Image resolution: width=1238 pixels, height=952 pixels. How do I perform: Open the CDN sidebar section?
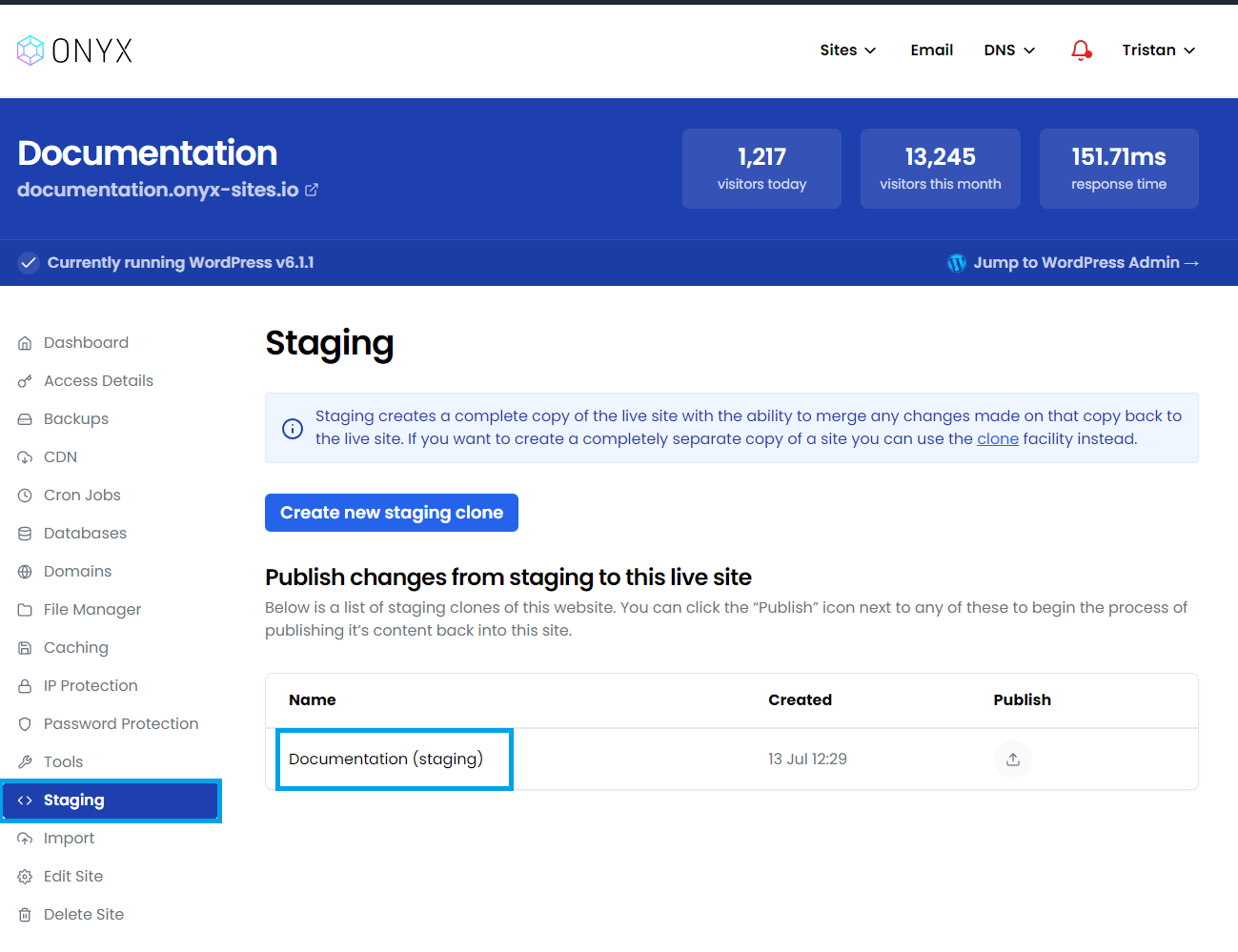point(60,456)
